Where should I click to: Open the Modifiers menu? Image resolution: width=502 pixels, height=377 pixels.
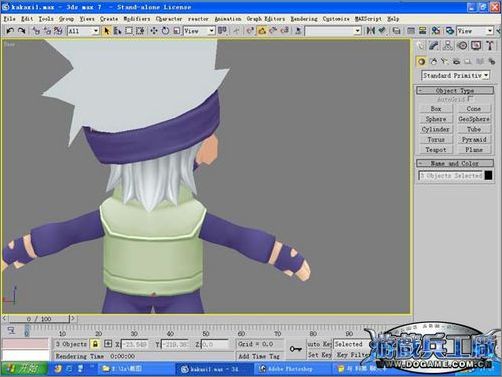pos(137,19)
